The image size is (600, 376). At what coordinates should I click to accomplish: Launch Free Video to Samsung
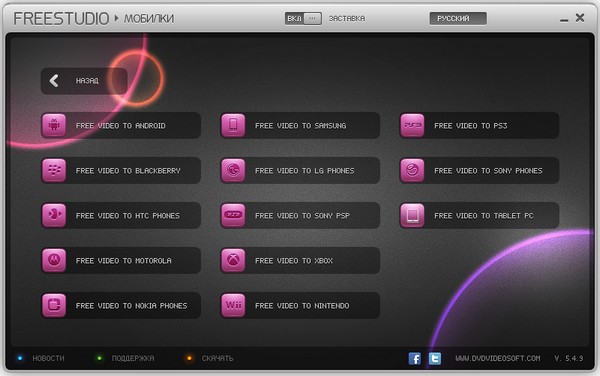click(x=300, y=125)
